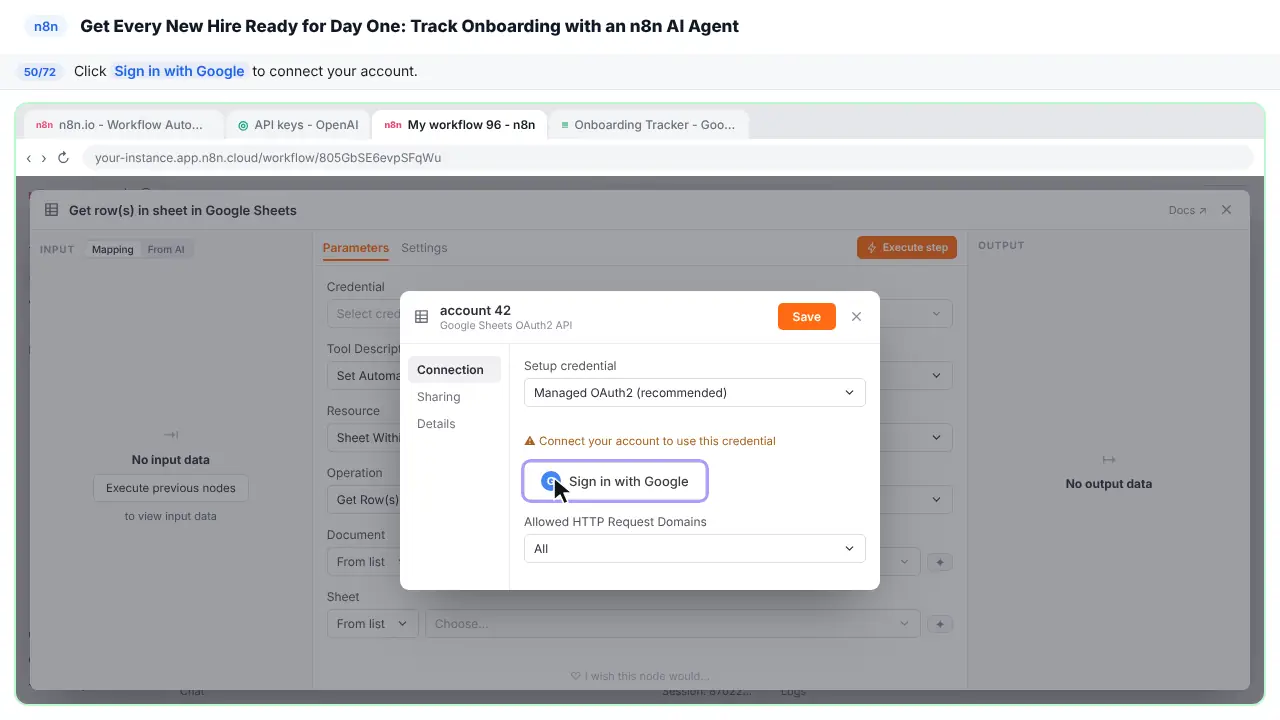Click the 50/72 step counter badge
Viewport: 1280px width, 720px height.
tap(40, 72)
